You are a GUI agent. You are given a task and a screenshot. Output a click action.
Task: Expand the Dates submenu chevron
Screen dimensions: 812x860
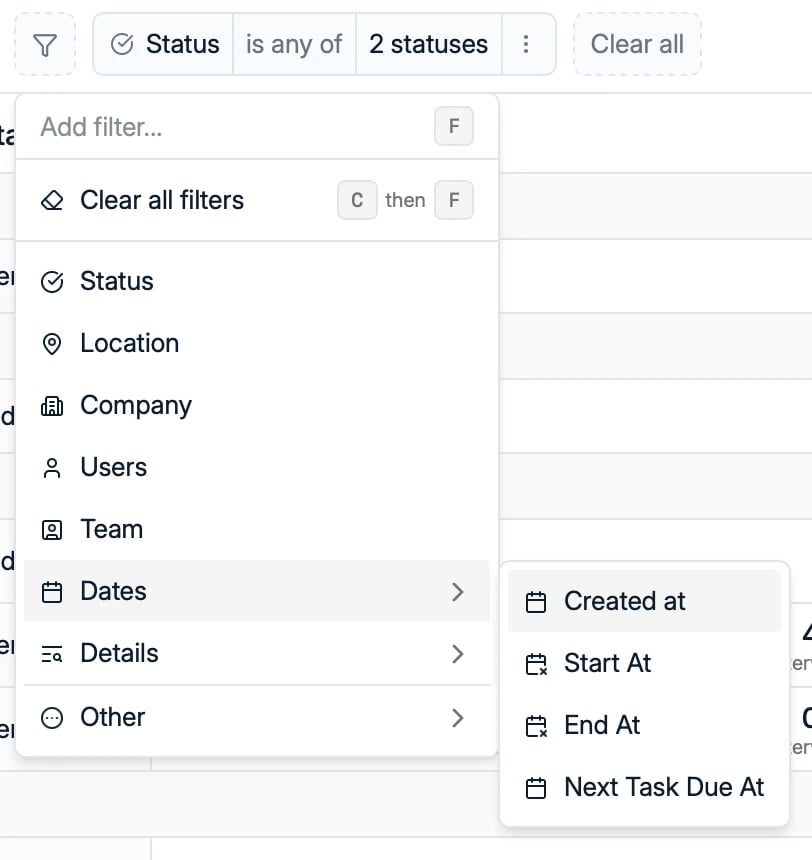[458, 592]
